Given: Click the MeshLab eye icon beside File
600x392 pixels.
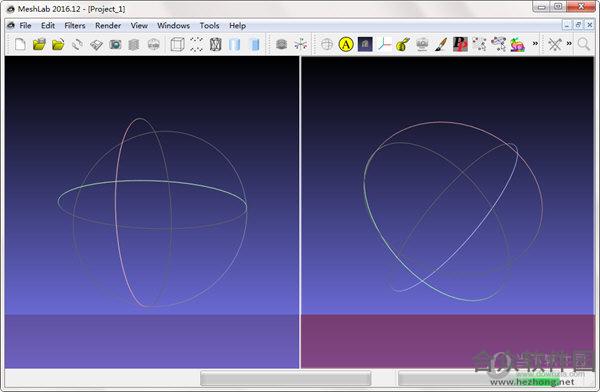Looking at the screenshot, I should click(11, 25).
